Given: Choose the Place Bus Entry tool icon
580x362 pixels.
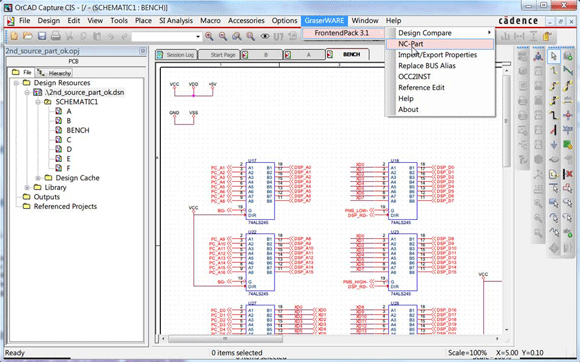Looking at the screenshot, I should pyautogui.click(x=554, y=130).
